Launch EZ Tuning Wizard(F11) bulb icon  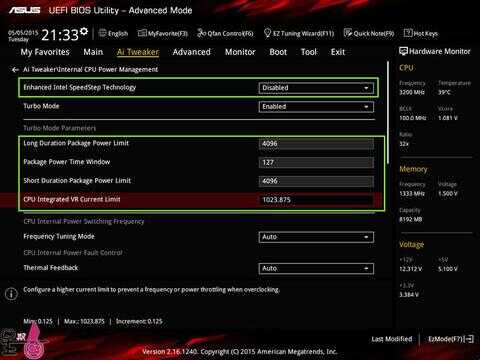[x=267, y=33]
